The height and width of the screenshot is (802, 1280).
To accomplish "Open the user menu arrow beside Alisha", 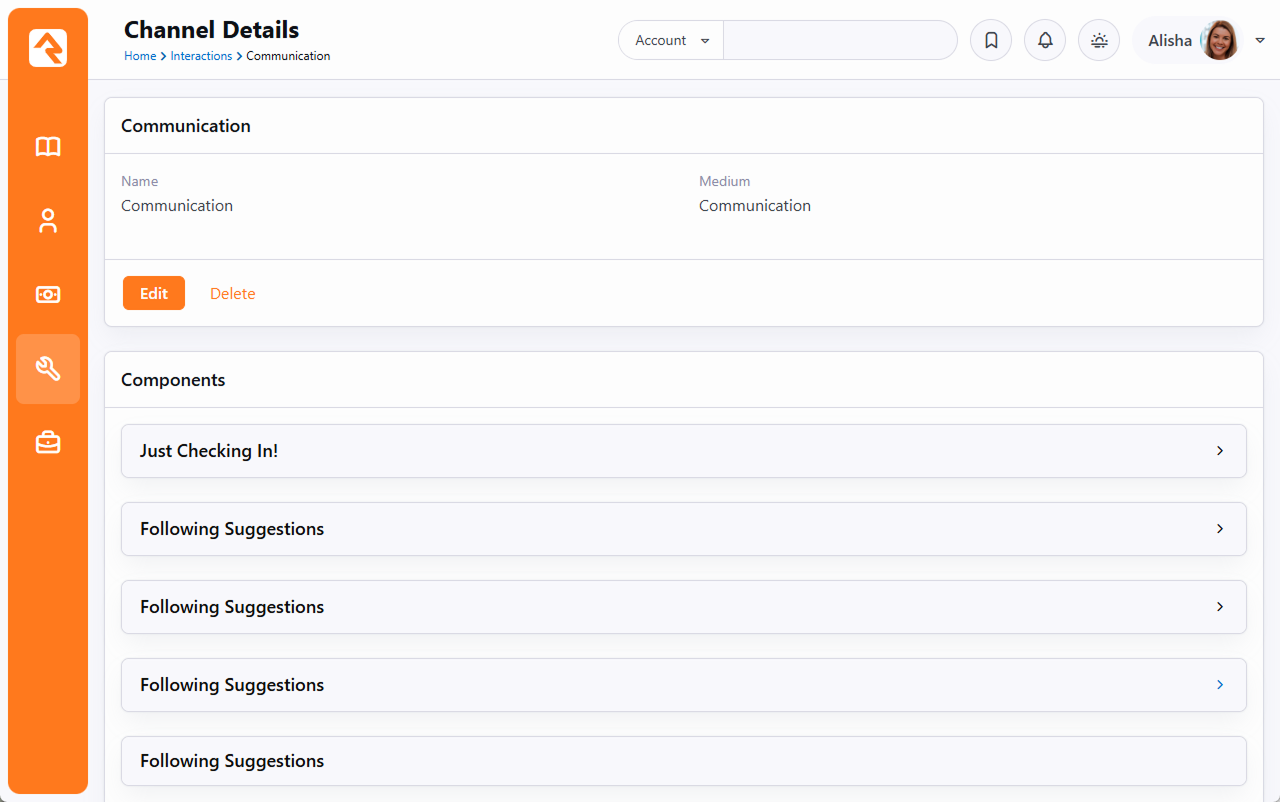I will (x=1259, y=41).
